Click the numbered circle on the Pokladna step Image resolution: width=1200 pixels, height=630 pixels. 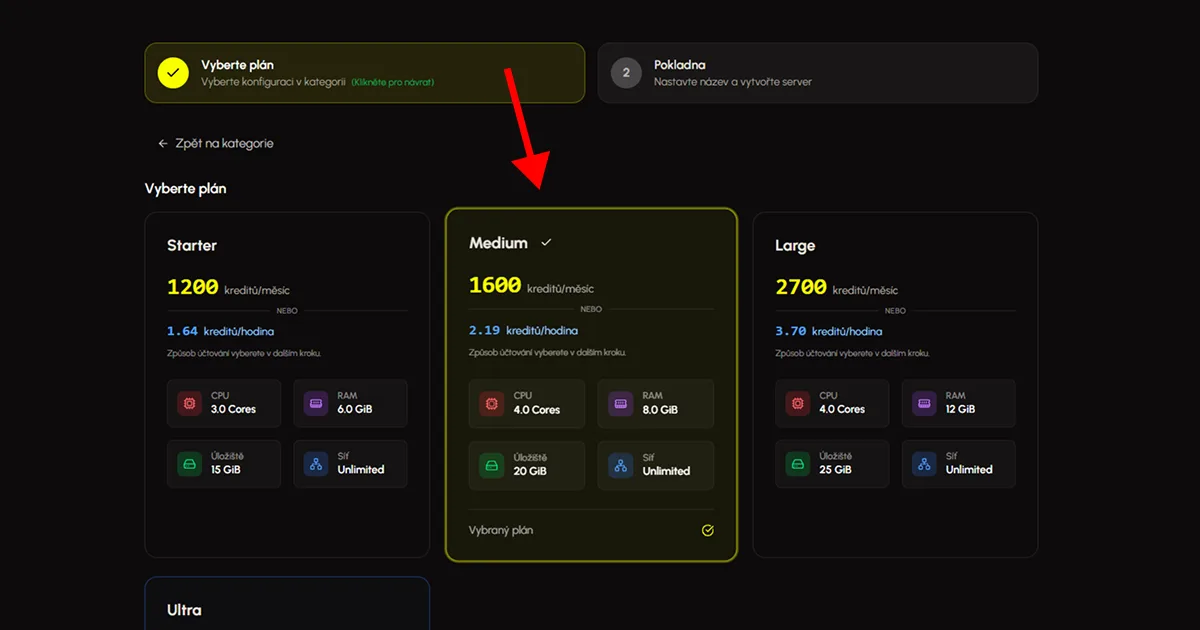pyautogui.click(x=625, y=72)
